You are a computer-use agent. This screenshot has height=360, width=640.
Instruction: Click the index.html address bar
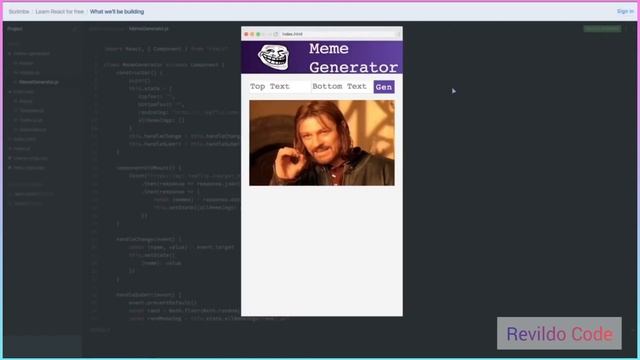point(339,34)
